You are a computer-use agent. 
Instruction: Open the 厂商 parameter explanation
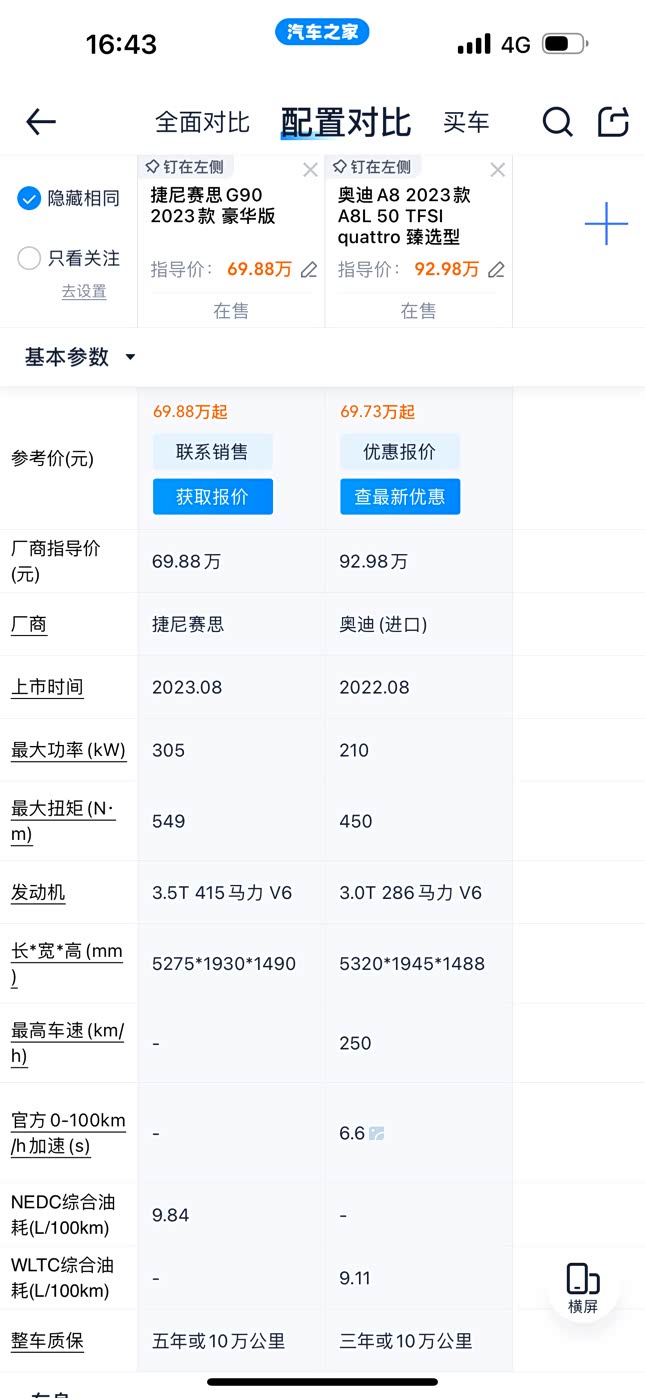(x=29, y=624)
